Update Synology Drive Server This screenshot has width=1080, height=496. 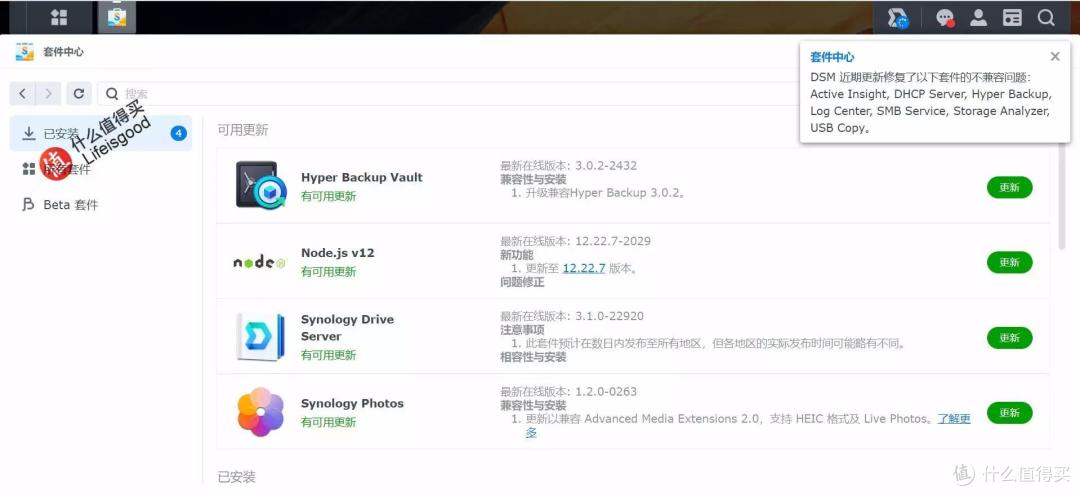1009,338
